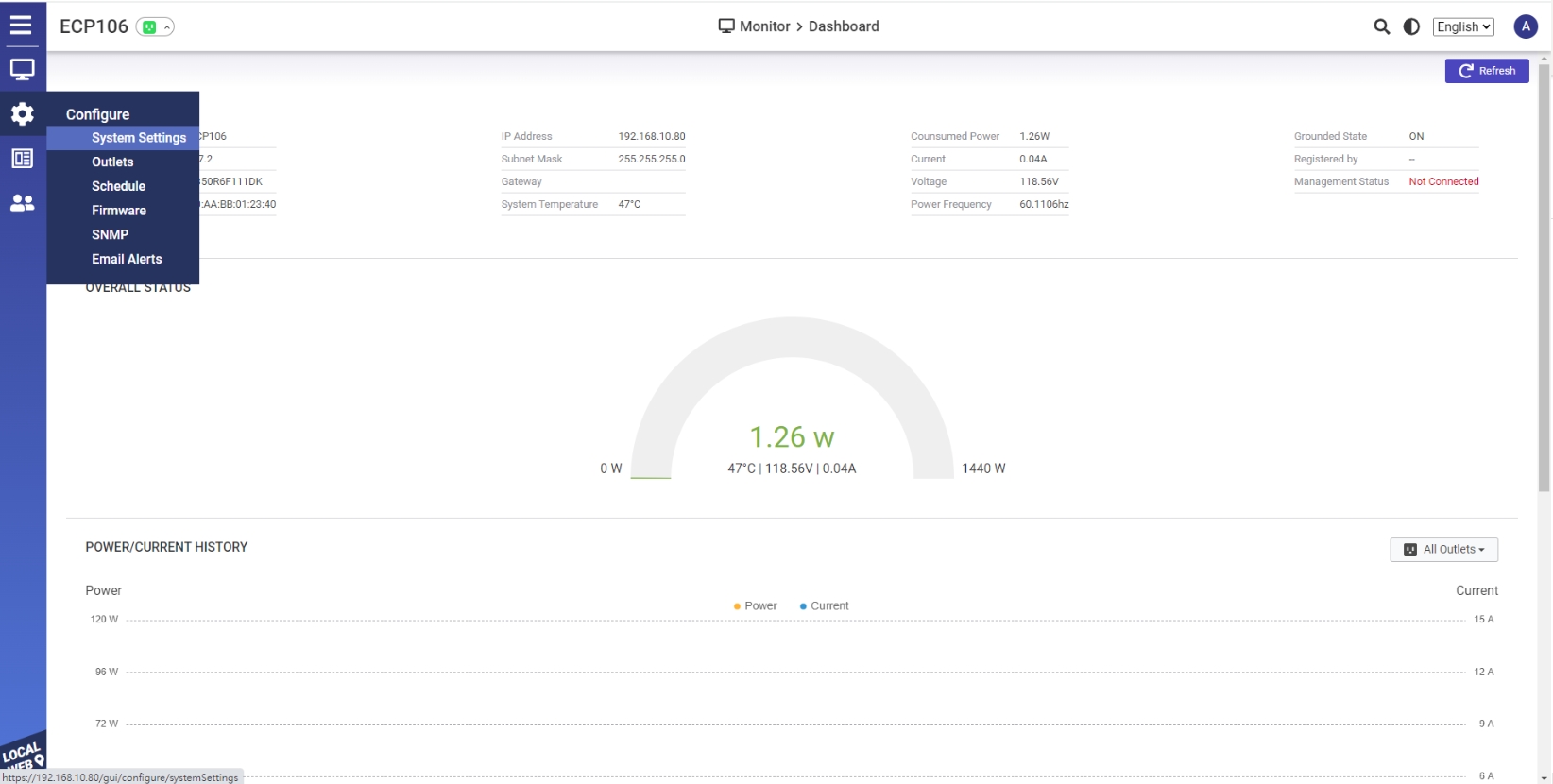Open the newspaper-style sidebar icon

(22, 159)
